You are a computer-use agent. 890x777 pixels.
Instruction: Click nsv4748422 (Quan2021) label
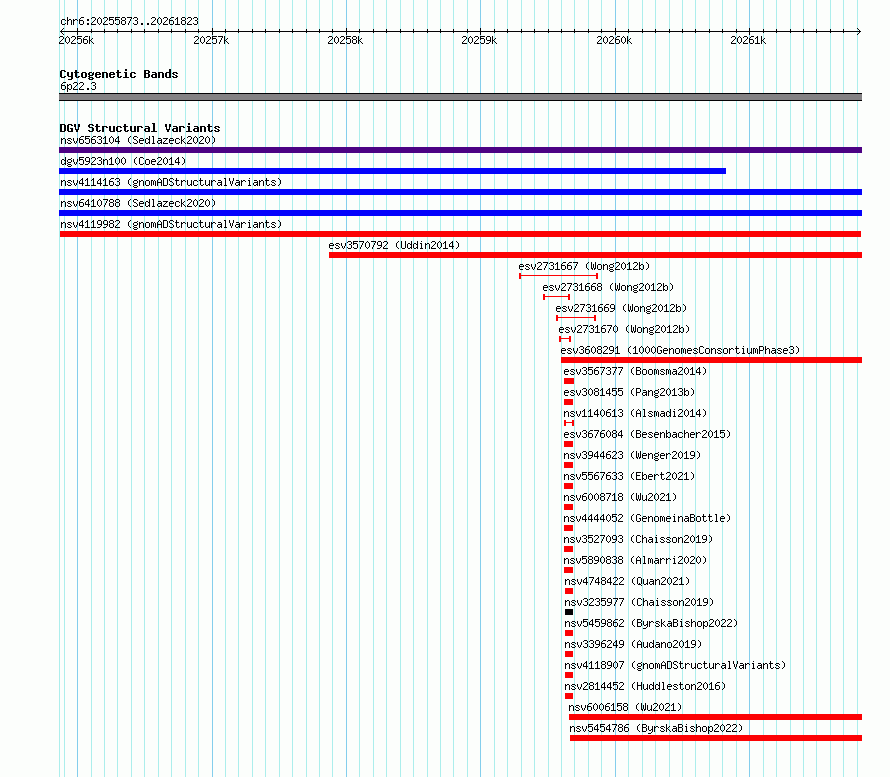point(627,581)
